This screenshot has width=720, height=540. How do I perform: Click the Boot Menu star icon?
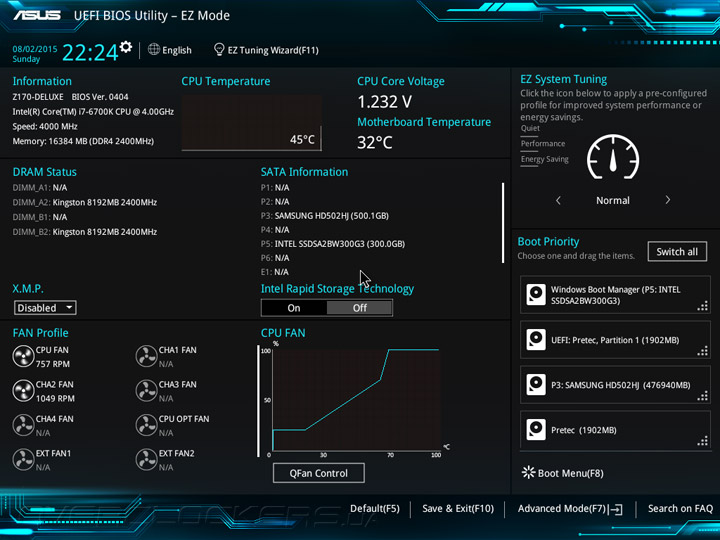[529, 472]
